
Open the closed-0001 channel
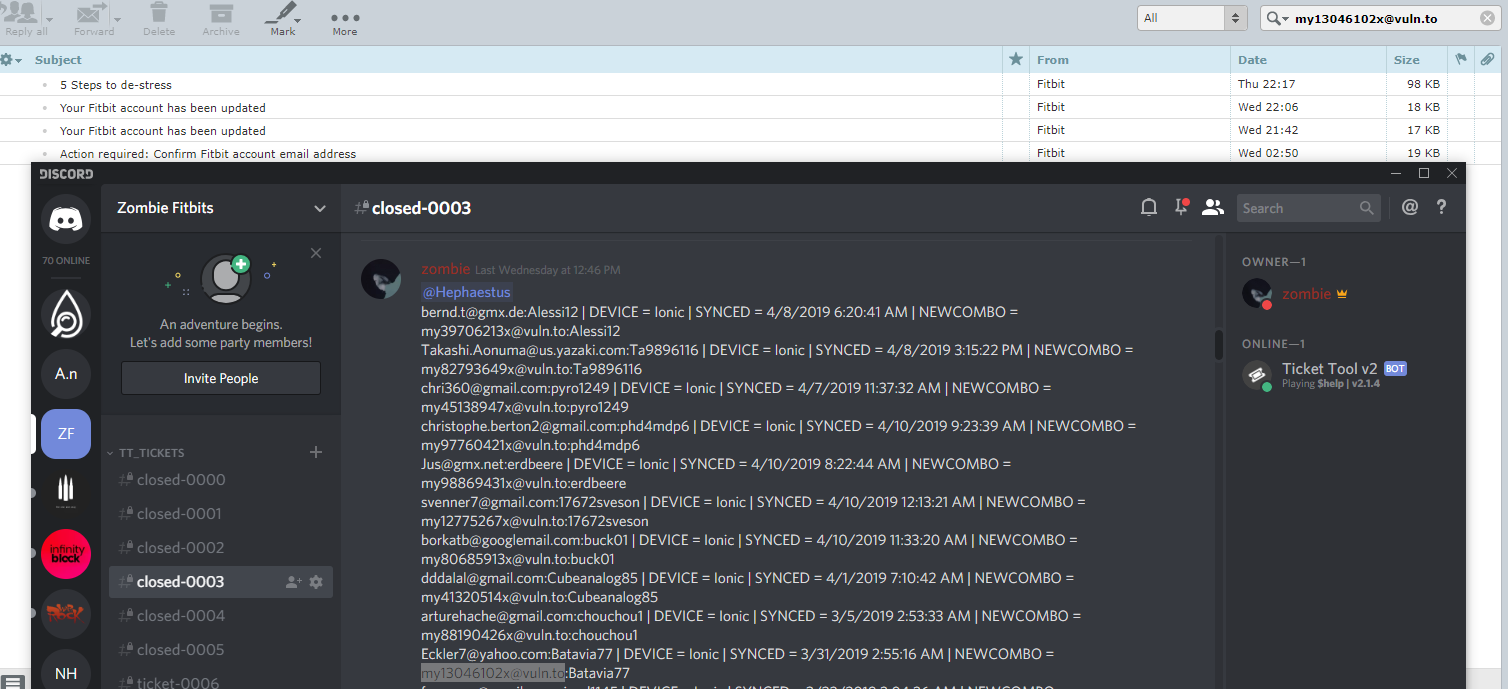coord(220,514)
